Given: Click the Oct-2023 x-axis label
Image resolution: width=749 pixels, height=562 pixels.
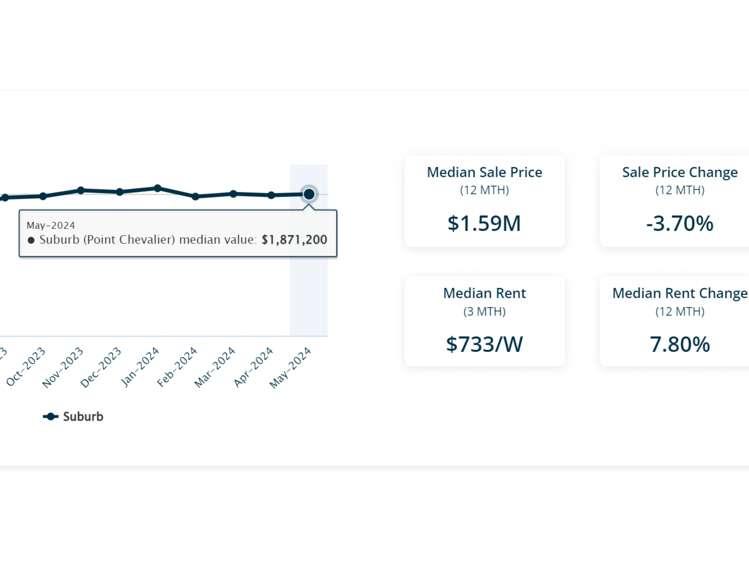Looking at the screenshot, I should 27,367.
